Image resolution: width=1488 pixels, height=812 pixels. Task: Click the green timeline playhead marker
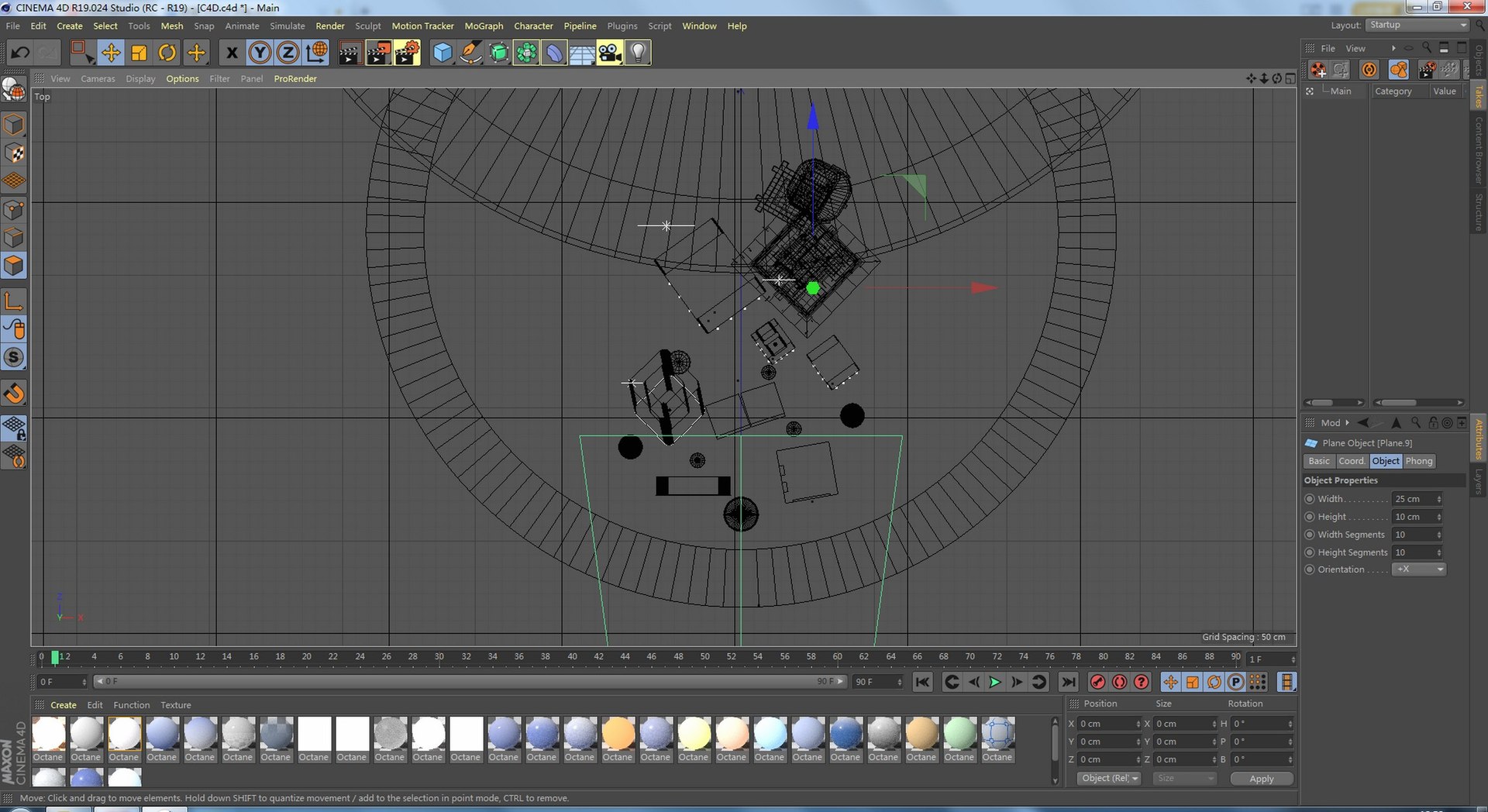pos(55,657)
